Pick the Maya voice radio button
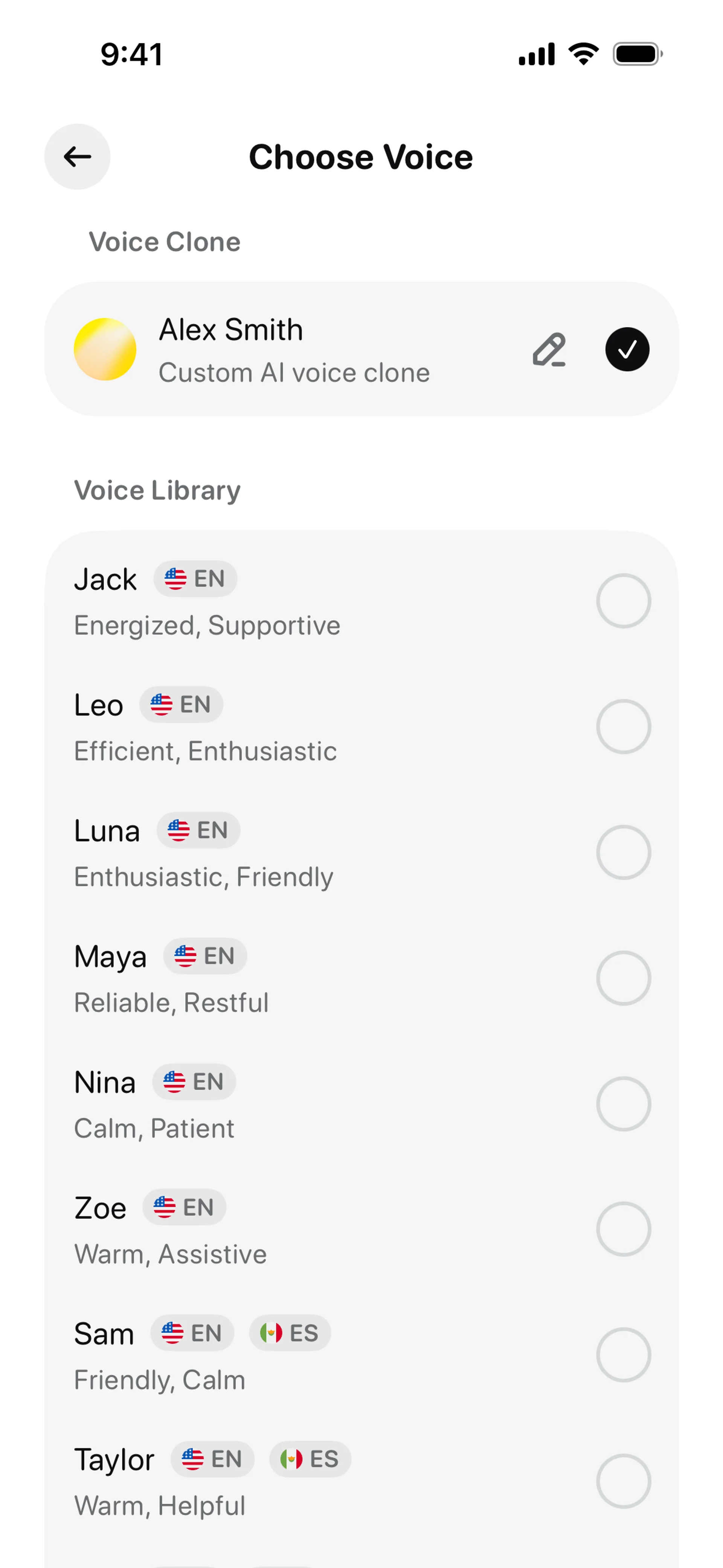 [623, 978]
